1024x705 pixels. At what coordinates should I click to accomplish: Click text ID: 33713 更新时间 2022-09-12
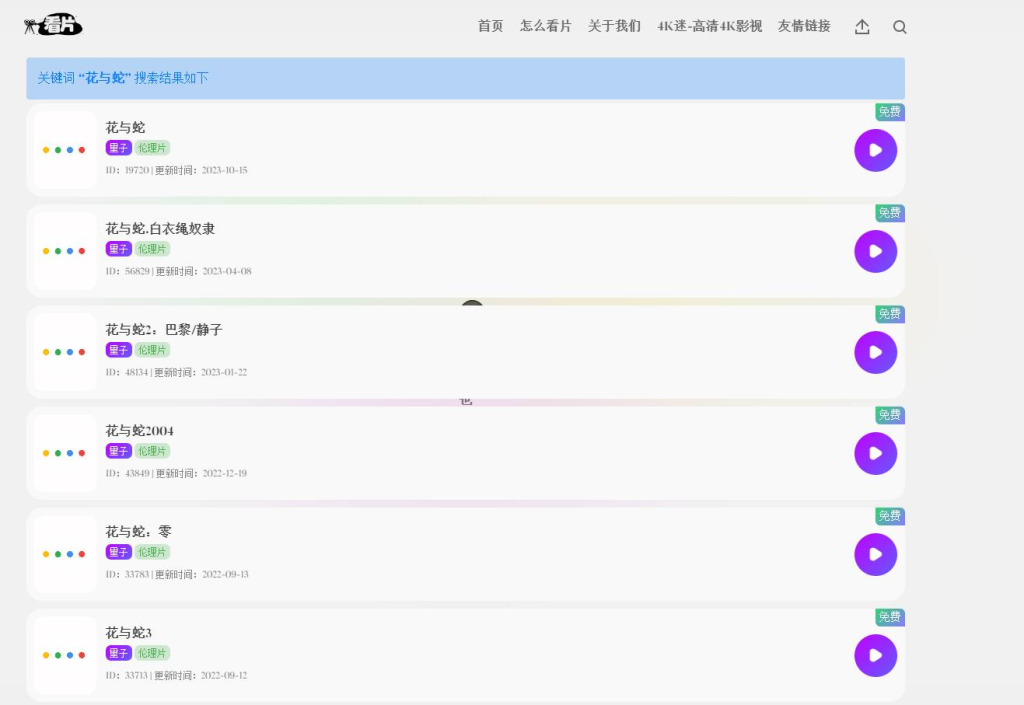[x=176, y=676]
